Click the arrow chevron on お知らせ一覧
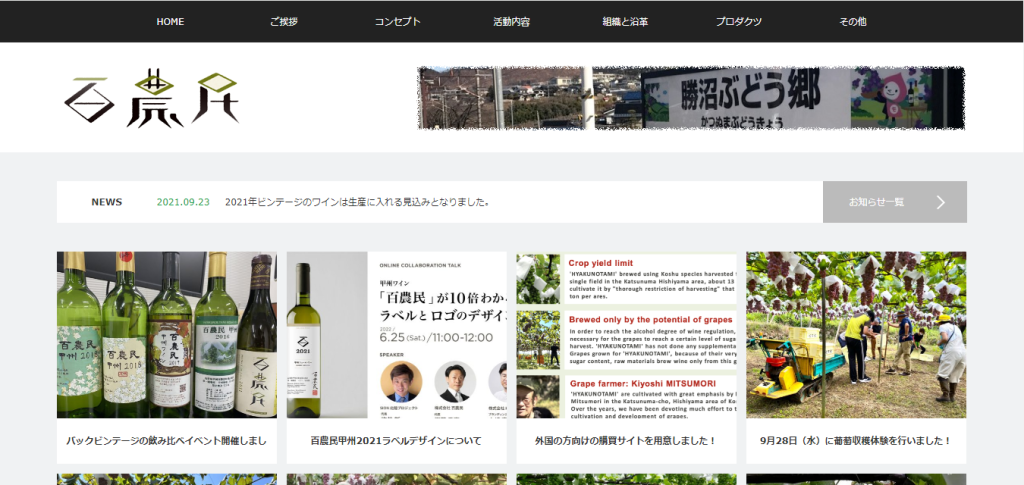 (940, 202)
